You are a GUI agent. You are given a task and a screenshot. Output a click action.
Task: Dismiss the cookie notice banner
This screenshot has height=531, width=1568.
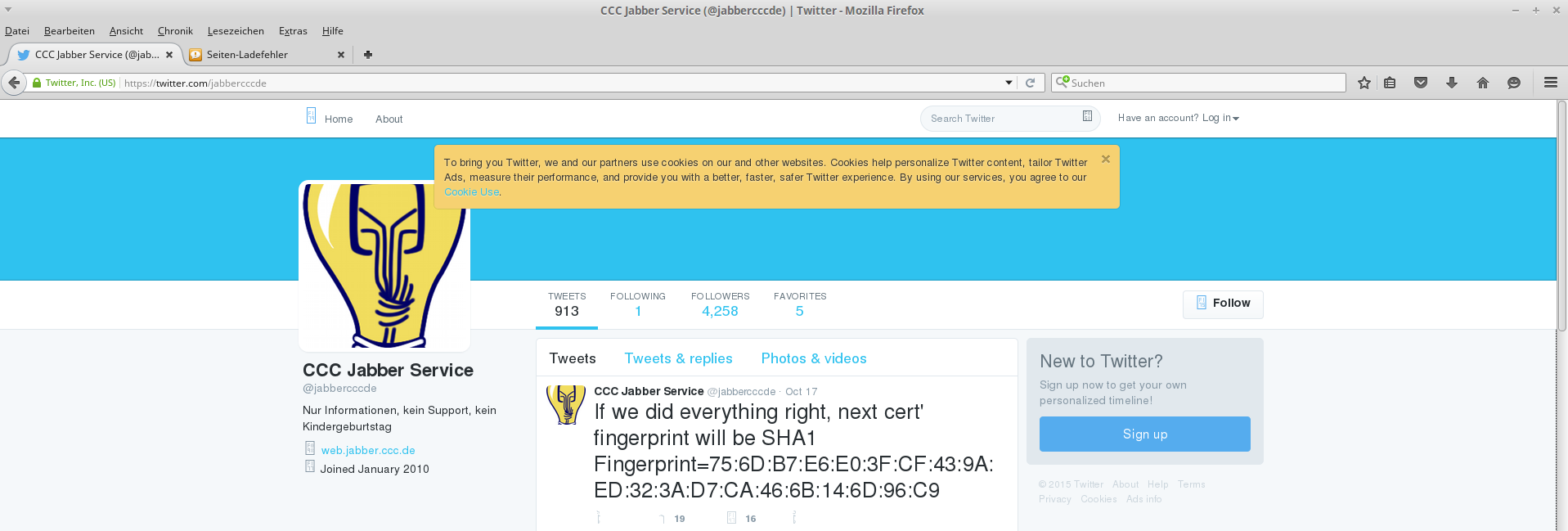[1106, 160]
